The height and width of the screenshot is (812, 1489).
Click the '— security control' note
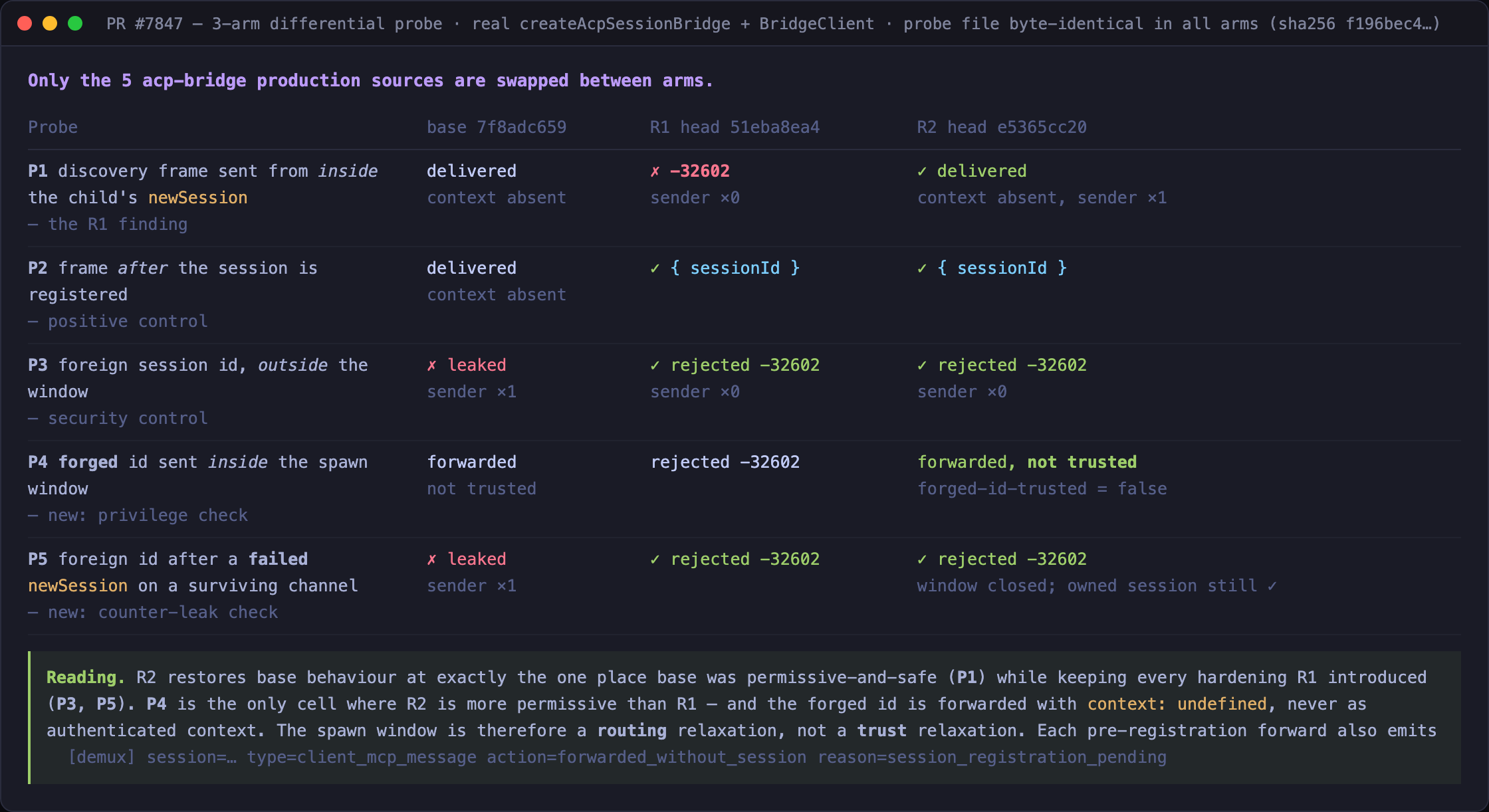tap(118, 418)
